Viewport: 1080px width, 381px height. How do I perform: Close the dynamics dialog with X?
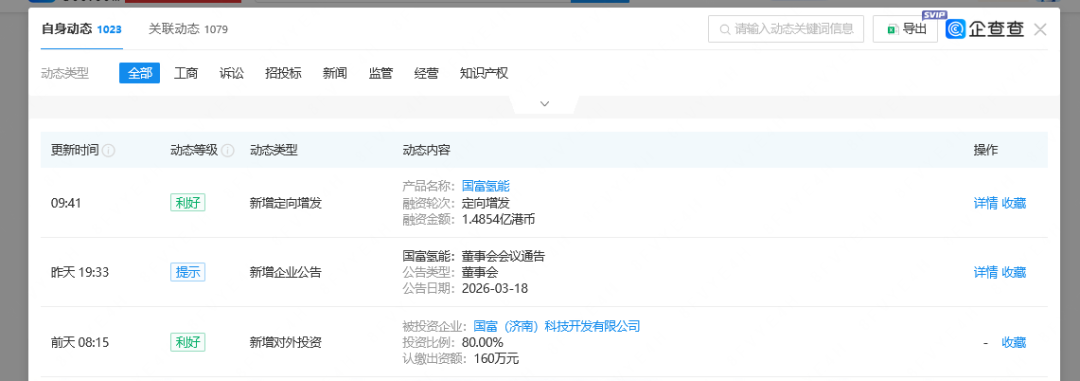point(1040,29)
